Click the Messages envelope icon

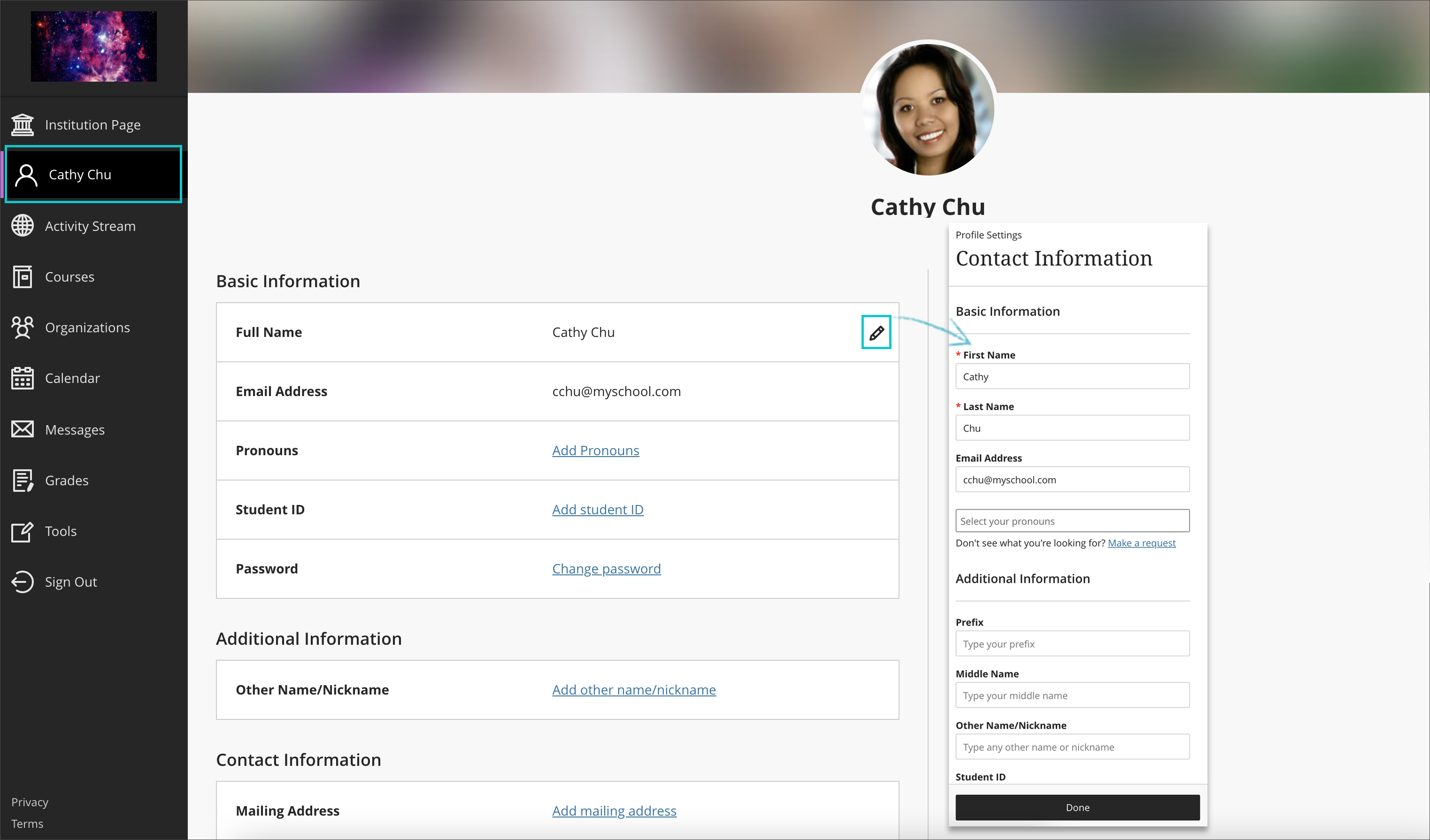[23, 429]
